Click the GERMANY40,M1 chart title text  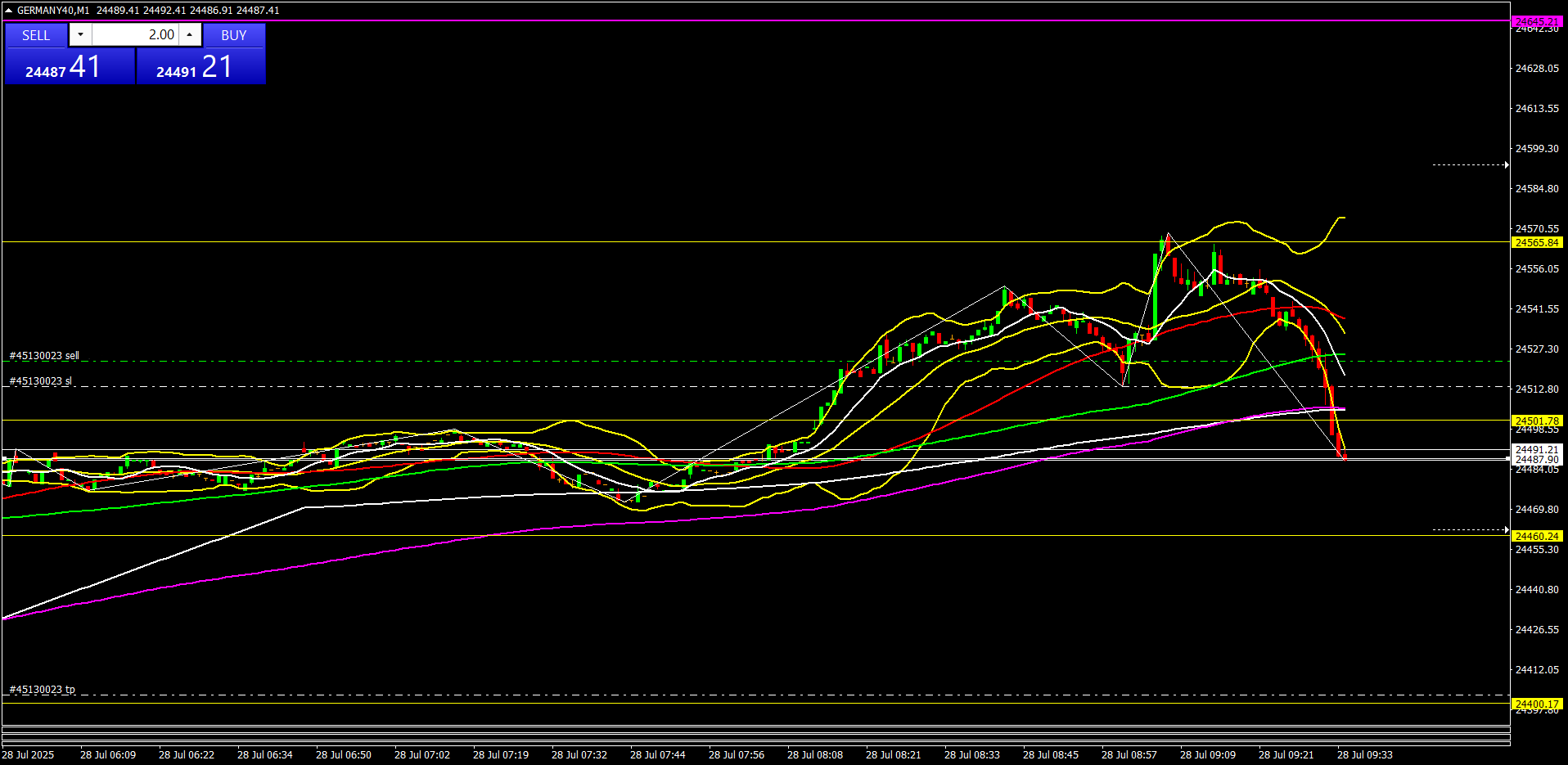(53, 11)
